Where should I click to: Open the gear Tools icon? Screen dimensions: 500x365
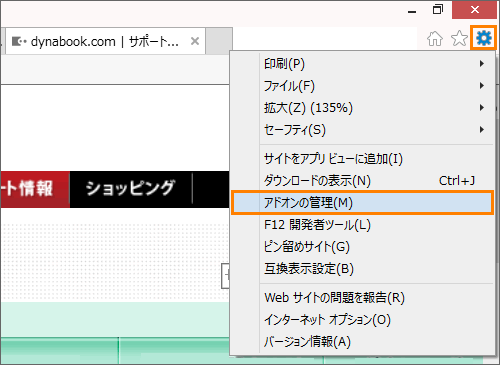click(484, 38)
